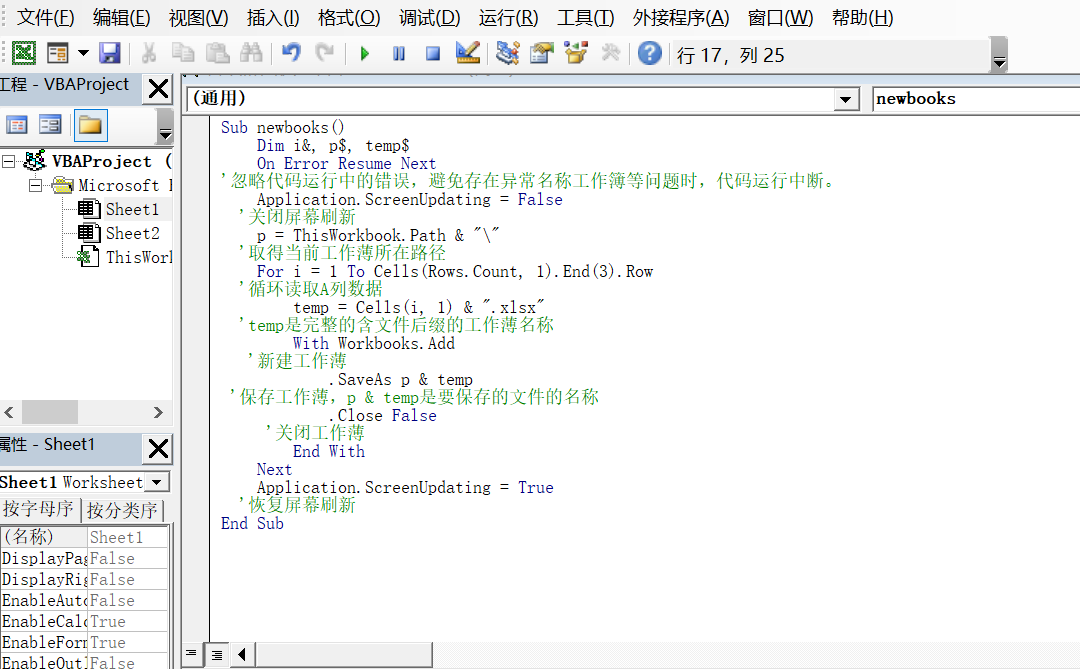Click project tree scroll right arrow

click(x=158, y=413)
